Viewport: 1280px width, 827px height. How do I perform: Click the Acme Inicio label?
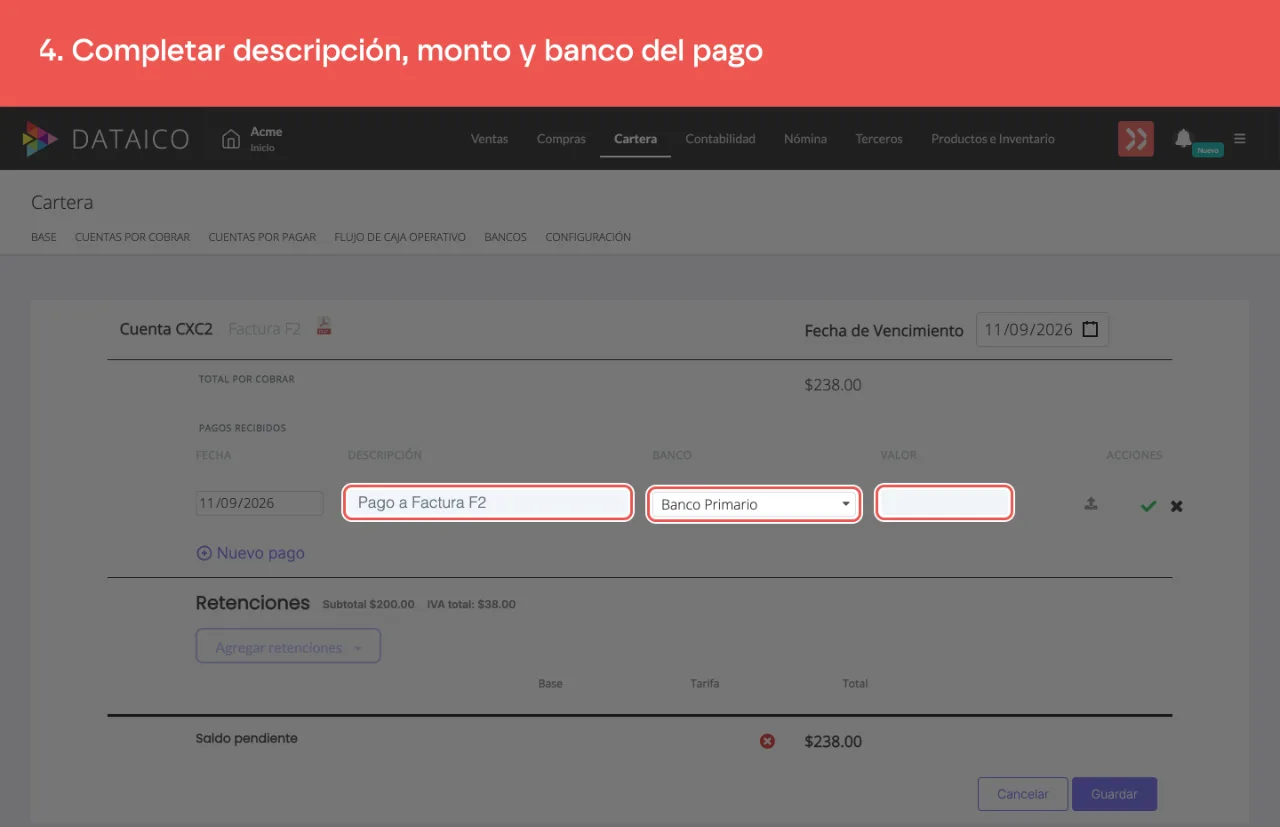click(x=266, y=139)
